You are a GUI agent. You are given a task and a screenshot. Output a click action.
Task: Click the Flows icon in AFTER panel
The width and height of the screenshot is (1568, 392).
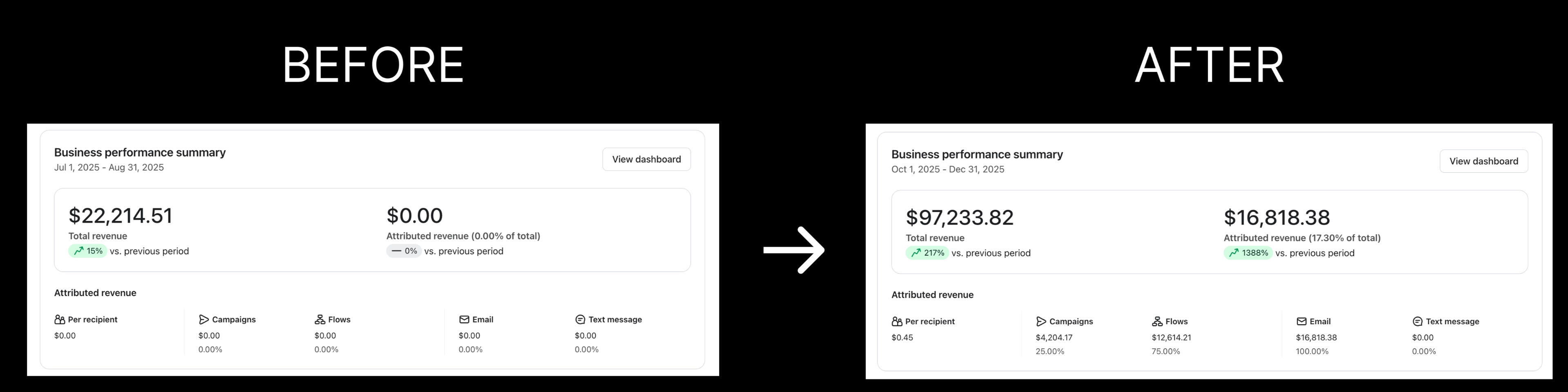[1157, 321]
